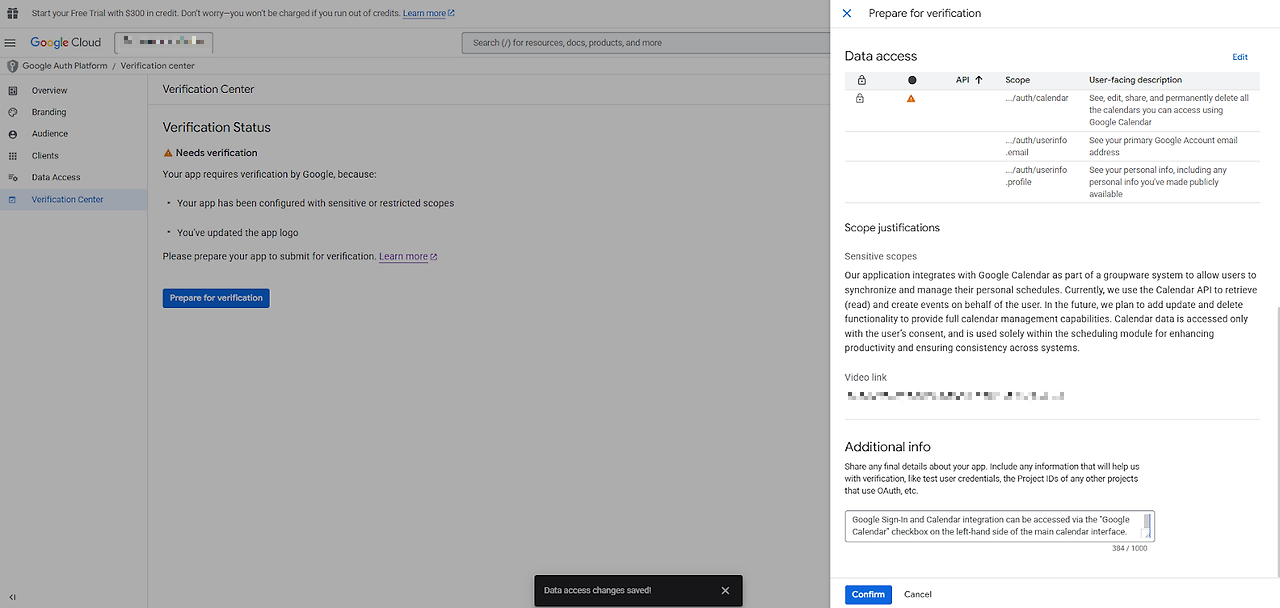Image resolution: width=1280 pixels, height=608 pixels.
Task: Click Google Auth Platform breadcrumb
Action: (x=64, y=66)
